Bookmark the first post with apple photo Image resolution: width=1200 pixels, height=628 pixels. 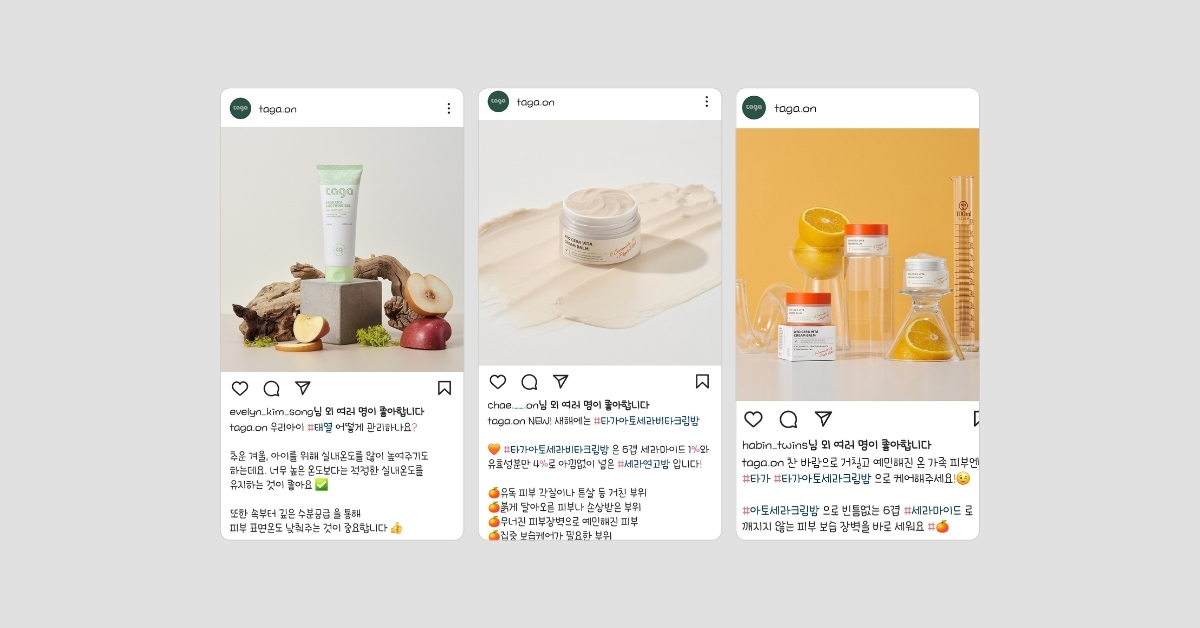click(444, 388)
